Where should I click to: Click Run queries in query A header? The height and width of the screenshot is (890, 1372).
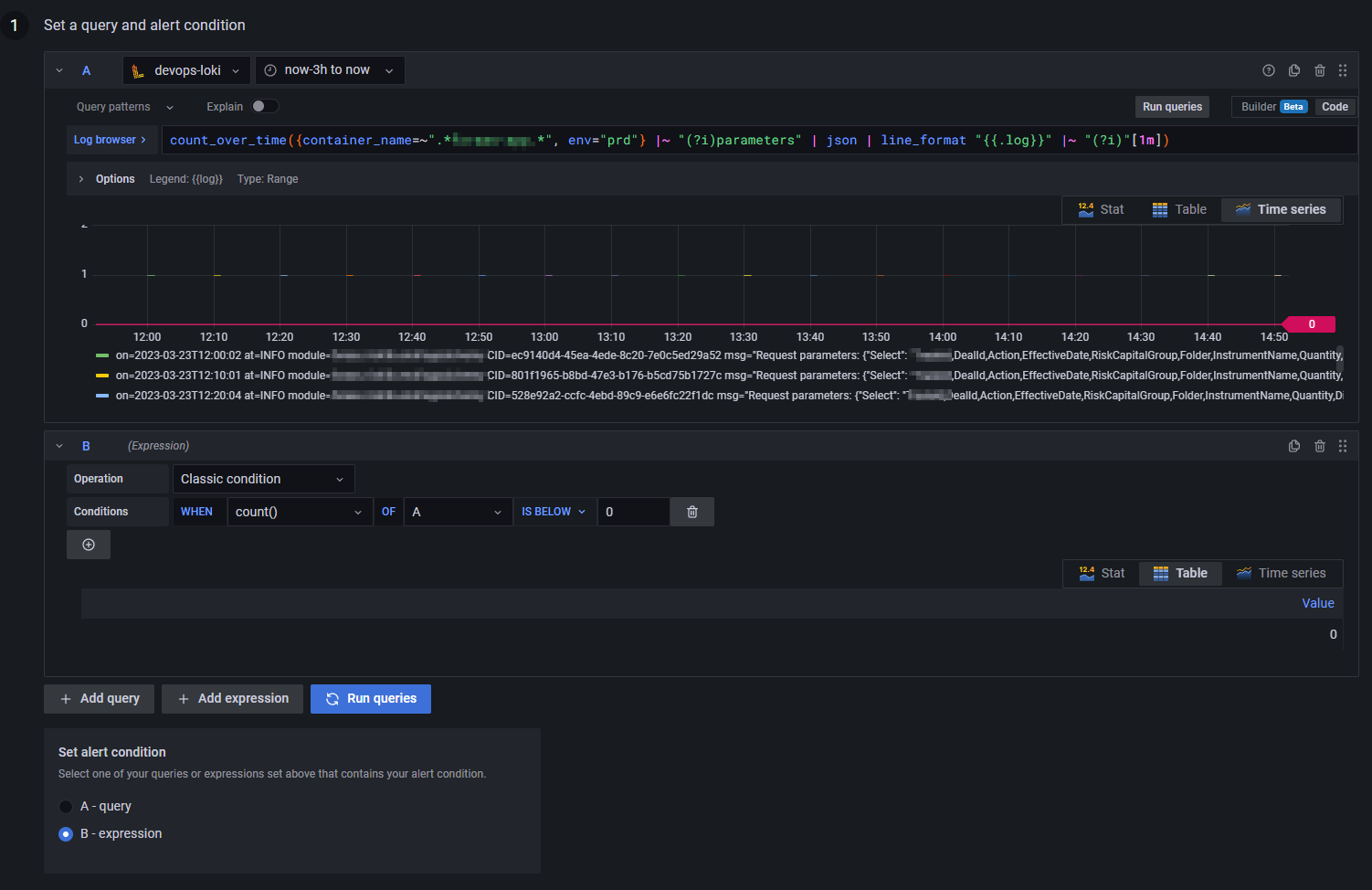pyautogui.click(x=1172, y=107)
